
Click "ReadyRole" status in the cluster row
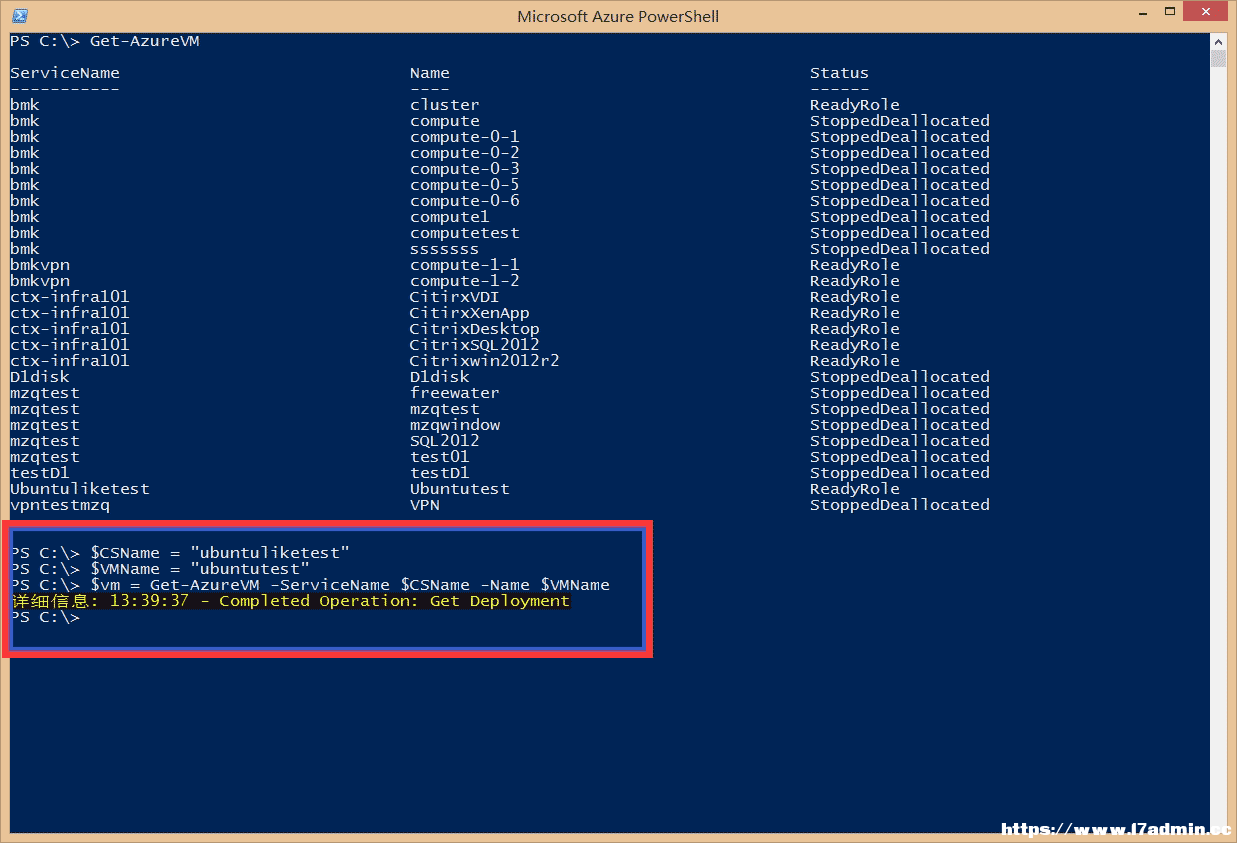point(855,105)
